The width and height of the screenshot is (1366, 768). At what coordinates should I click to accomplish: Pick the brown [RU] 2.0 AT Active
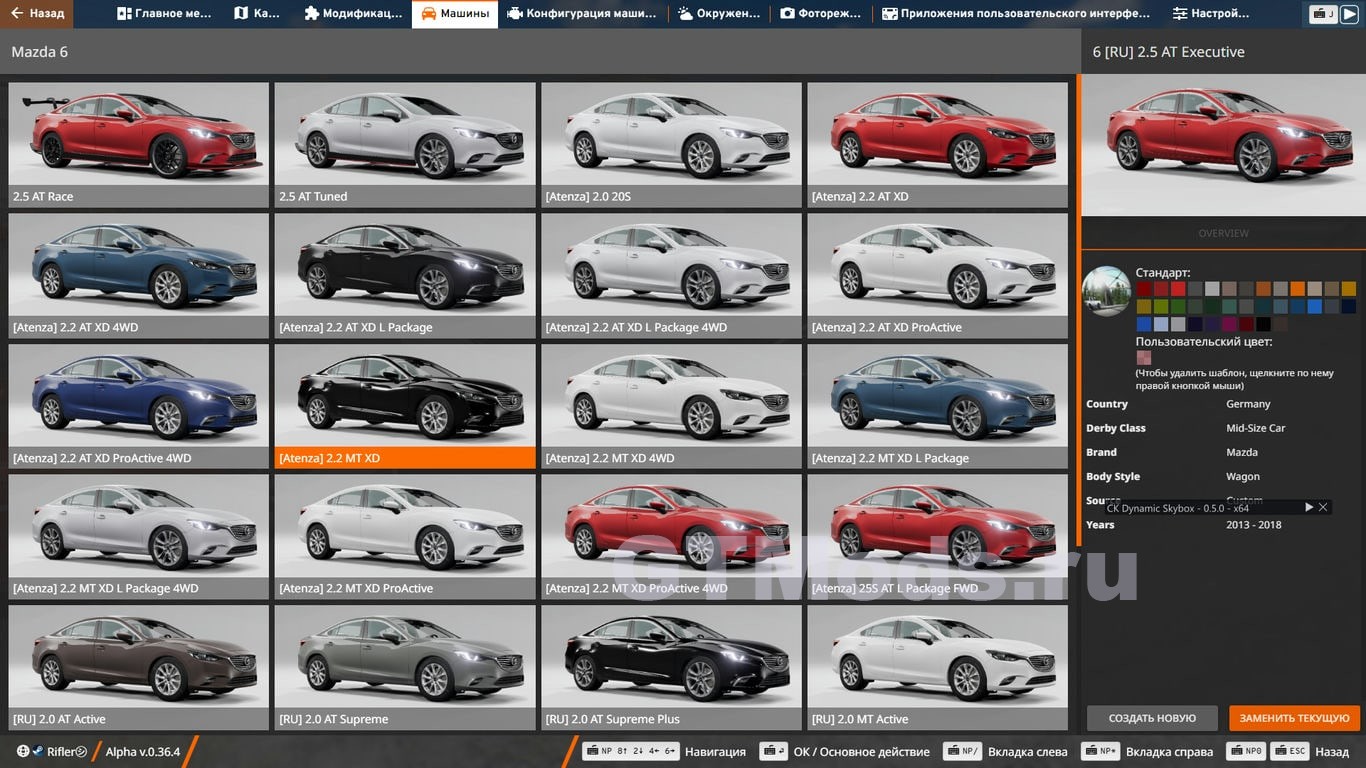(139, 667)
